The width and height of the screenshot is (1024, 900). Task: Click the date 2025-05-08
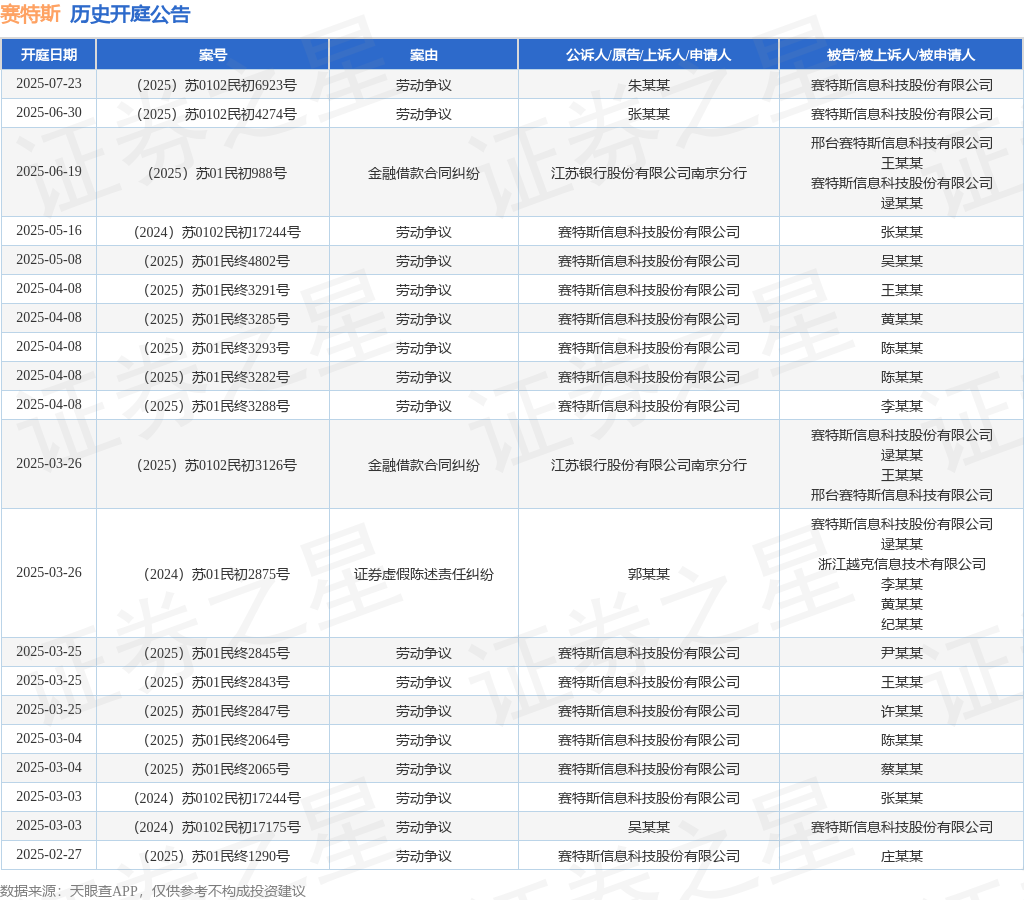coord(49,259)
